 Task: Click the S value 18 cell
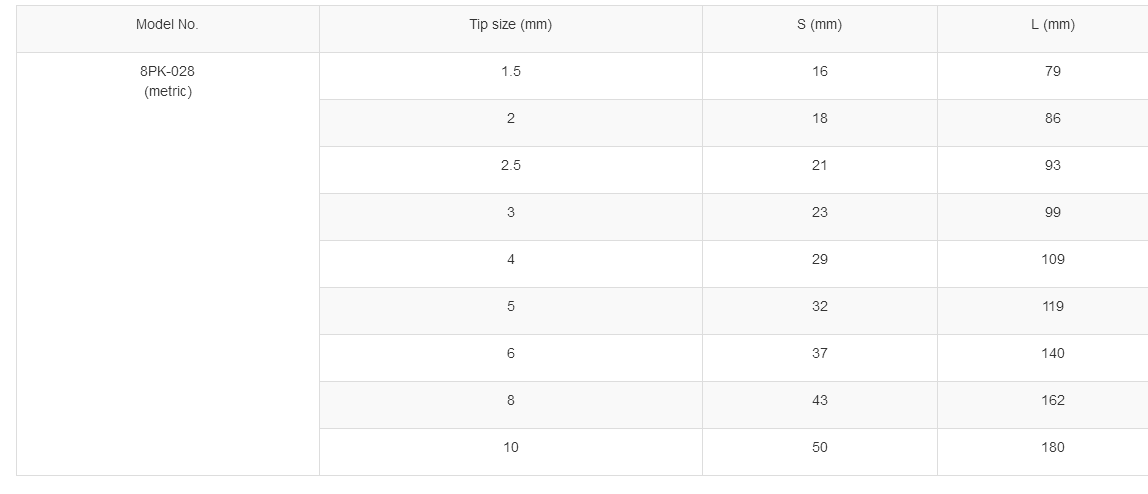pos(819,119)
